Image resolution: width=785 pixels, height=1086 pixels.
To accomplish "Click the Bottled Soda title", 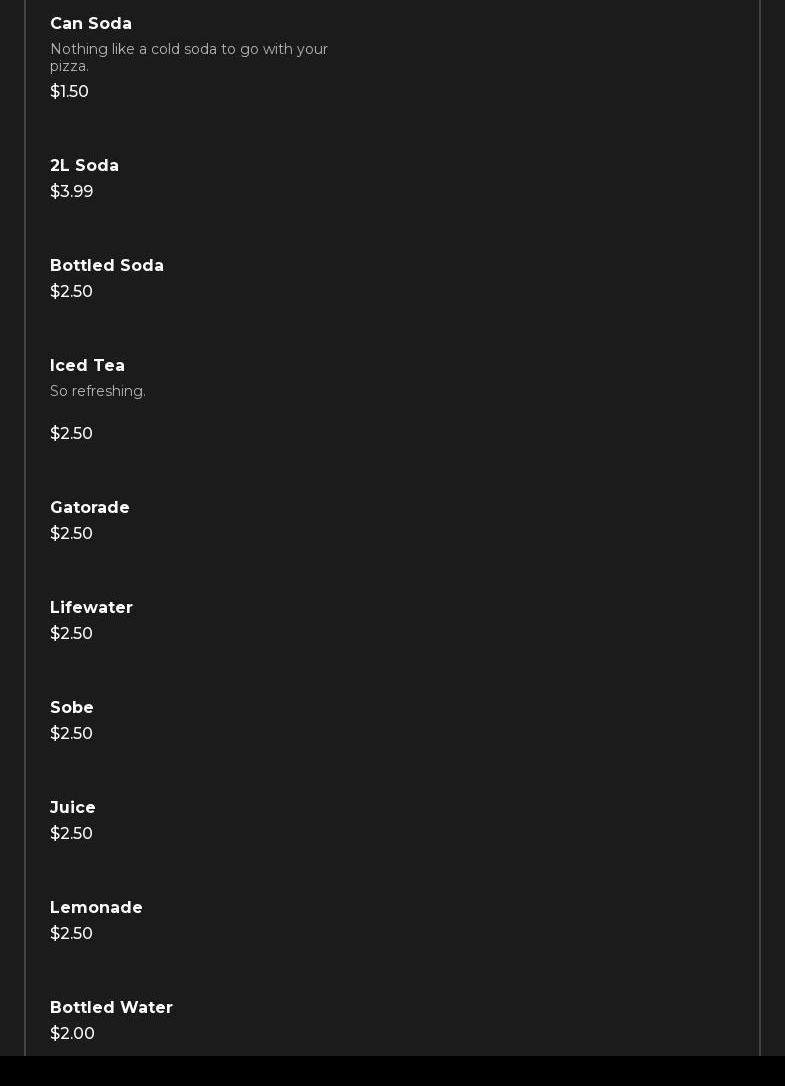I will coord(107,266).
